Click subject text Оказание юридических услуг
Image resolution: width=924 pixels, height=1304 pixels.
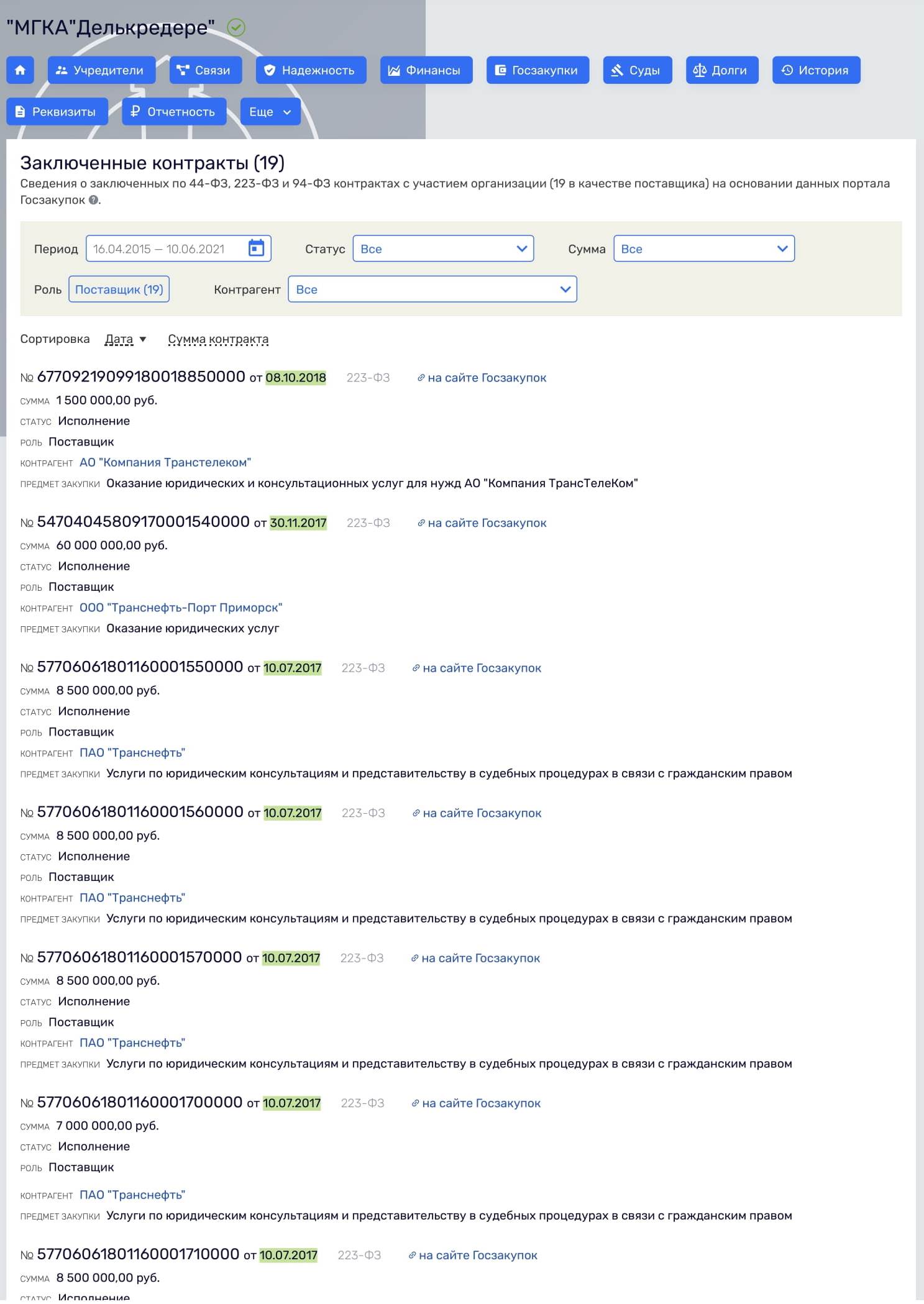point(193,629)
